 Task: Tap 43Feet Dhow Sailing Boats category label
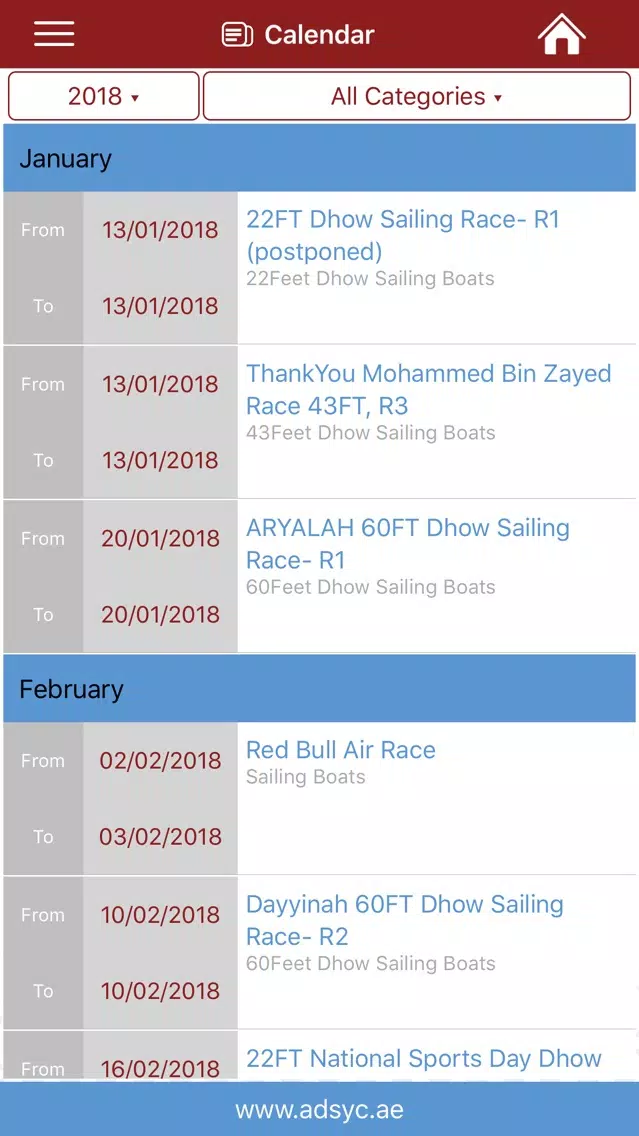tap(370, 433)
